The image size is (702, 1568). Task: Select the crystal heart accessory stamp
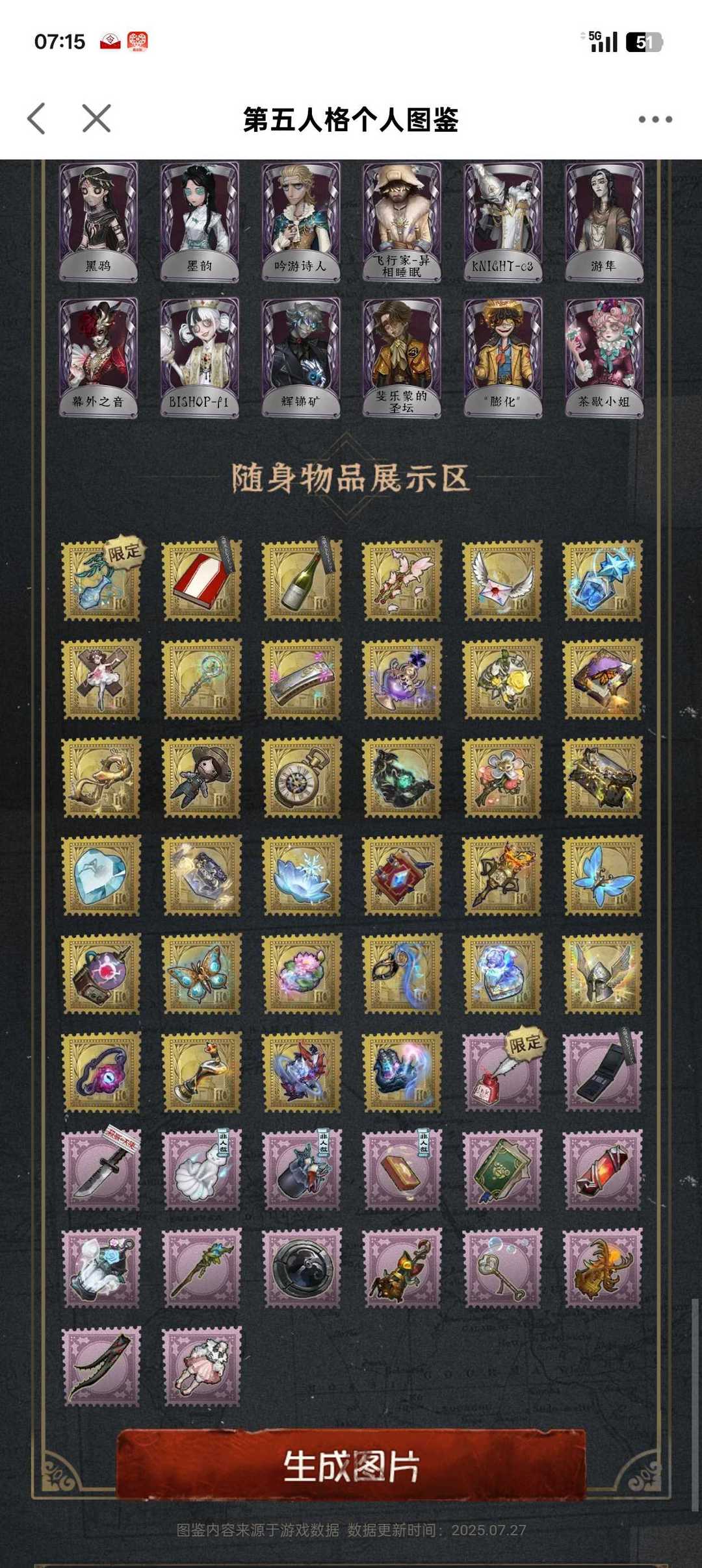coord(101,876)
